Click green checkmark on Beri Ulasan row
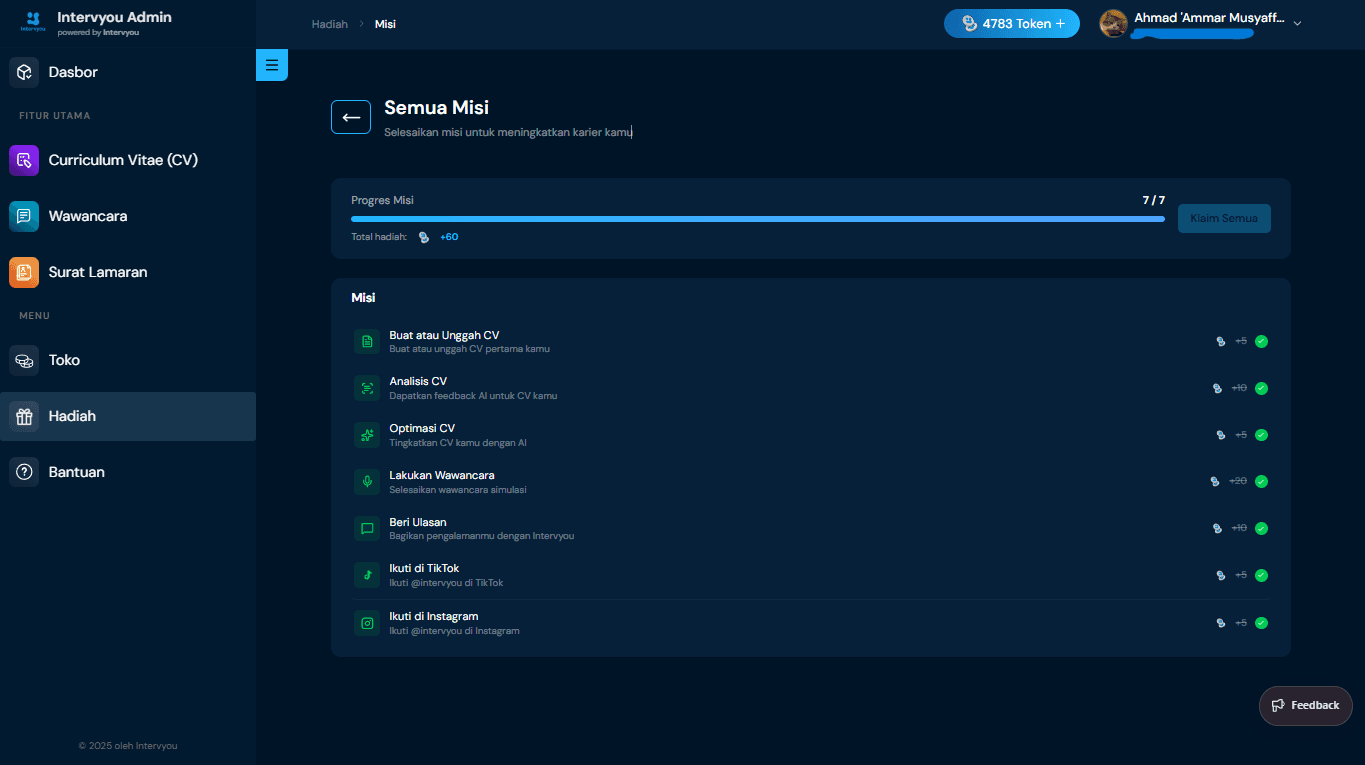1365x765 pixels. pyautogui.click(x=1261, y=528)
